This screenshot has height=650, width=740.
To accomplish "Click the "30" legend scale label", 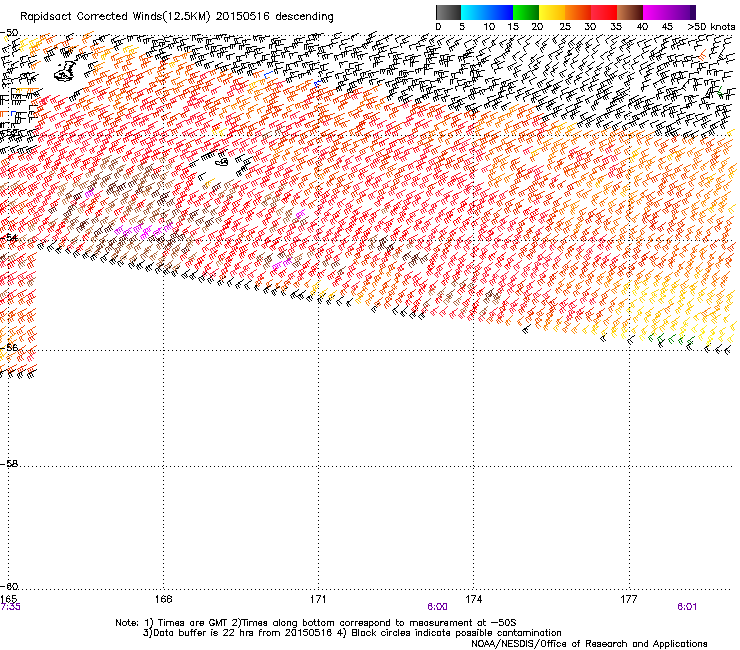I will 590,27.
